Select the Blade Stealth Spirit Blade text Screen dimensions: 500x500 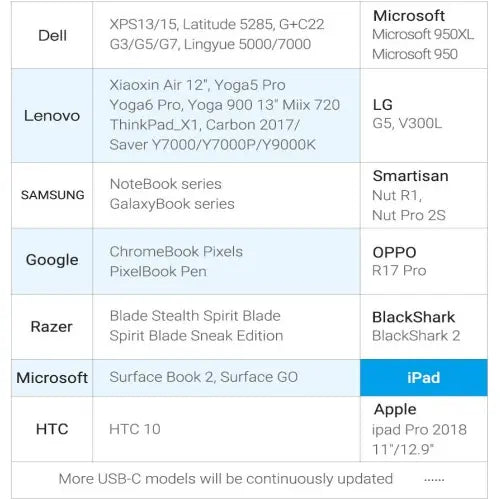(195, 316)
